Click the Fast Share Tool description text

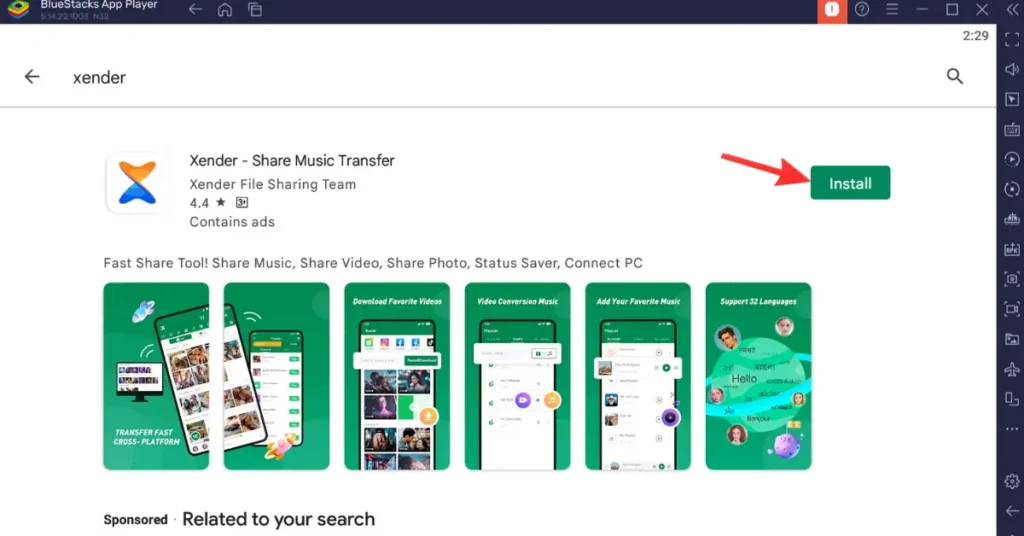373,263
